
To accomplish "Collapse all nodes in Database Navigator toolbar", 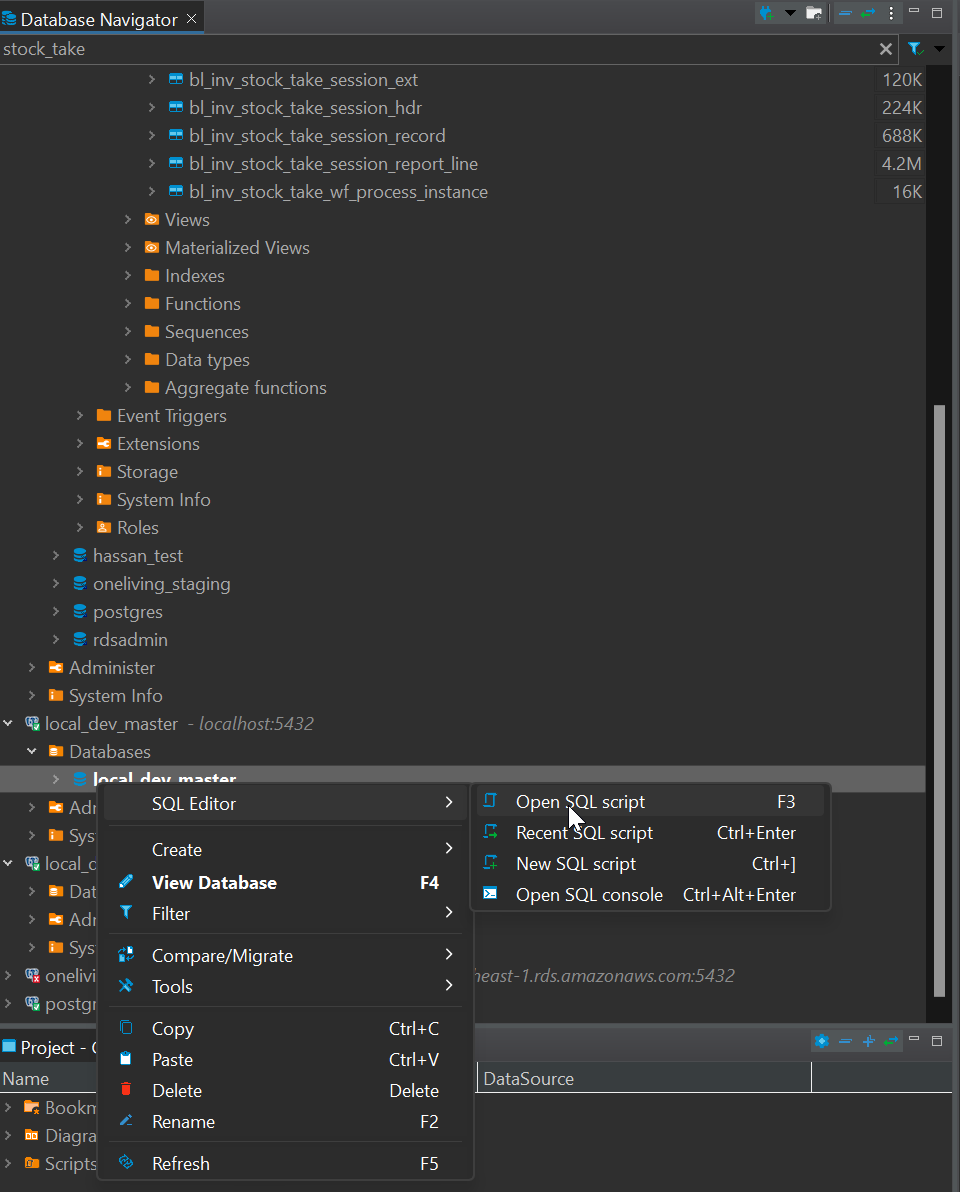I will coord(845,13).
